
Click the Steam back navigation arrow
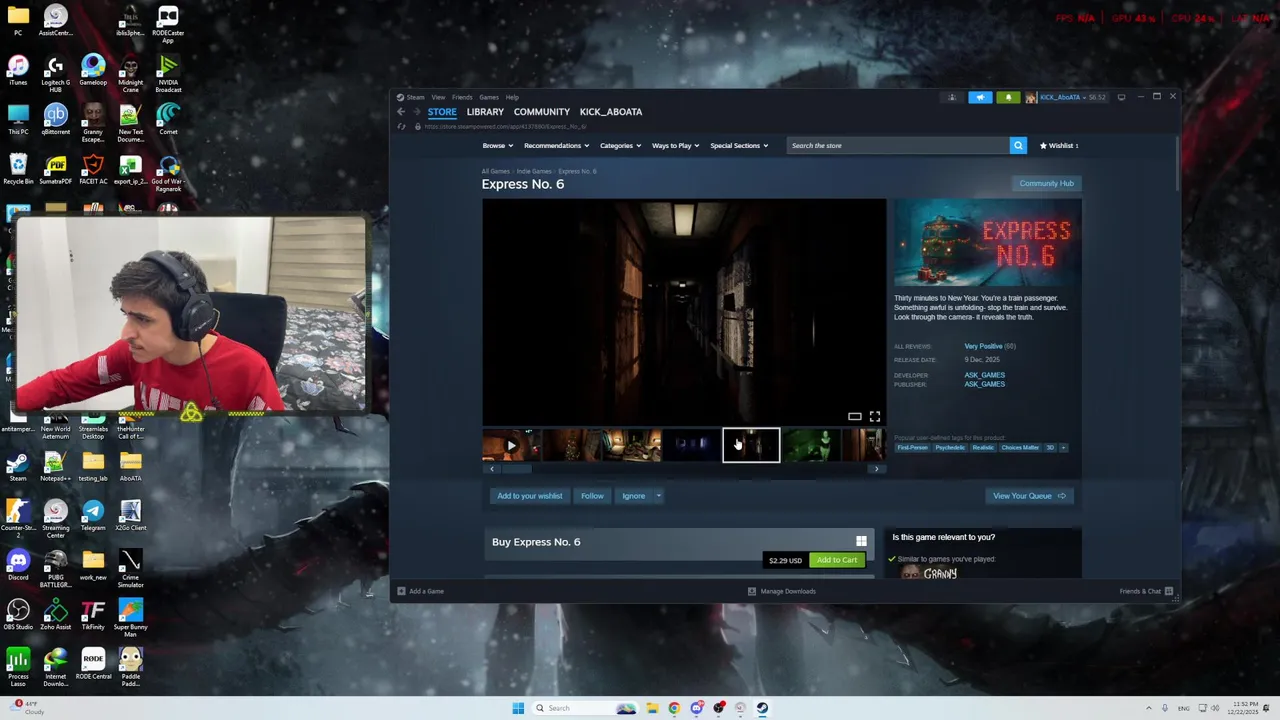pos(401,112)
